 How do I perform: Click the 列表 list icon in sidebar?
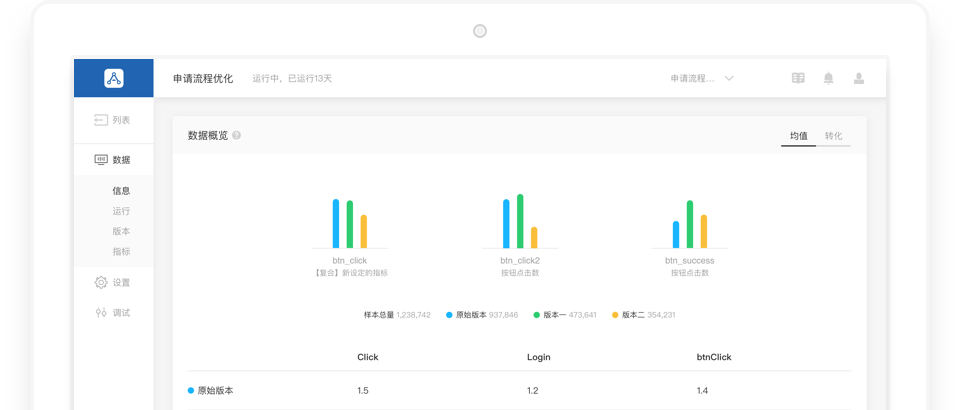pyautogui.click(x=100, y=121)
